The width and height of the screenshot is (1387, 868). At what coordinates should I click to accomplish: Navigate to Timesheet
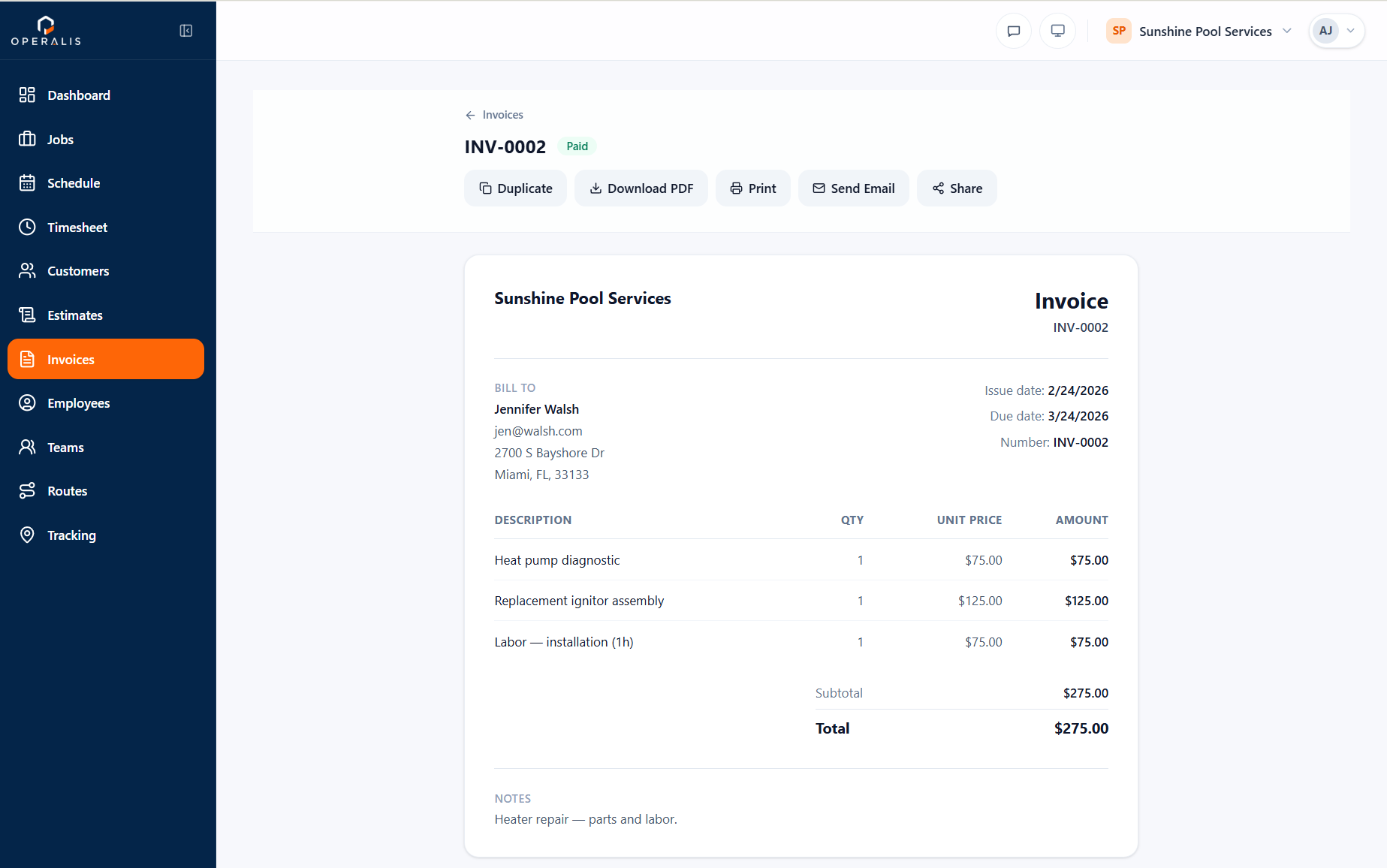tap(106, 227)
